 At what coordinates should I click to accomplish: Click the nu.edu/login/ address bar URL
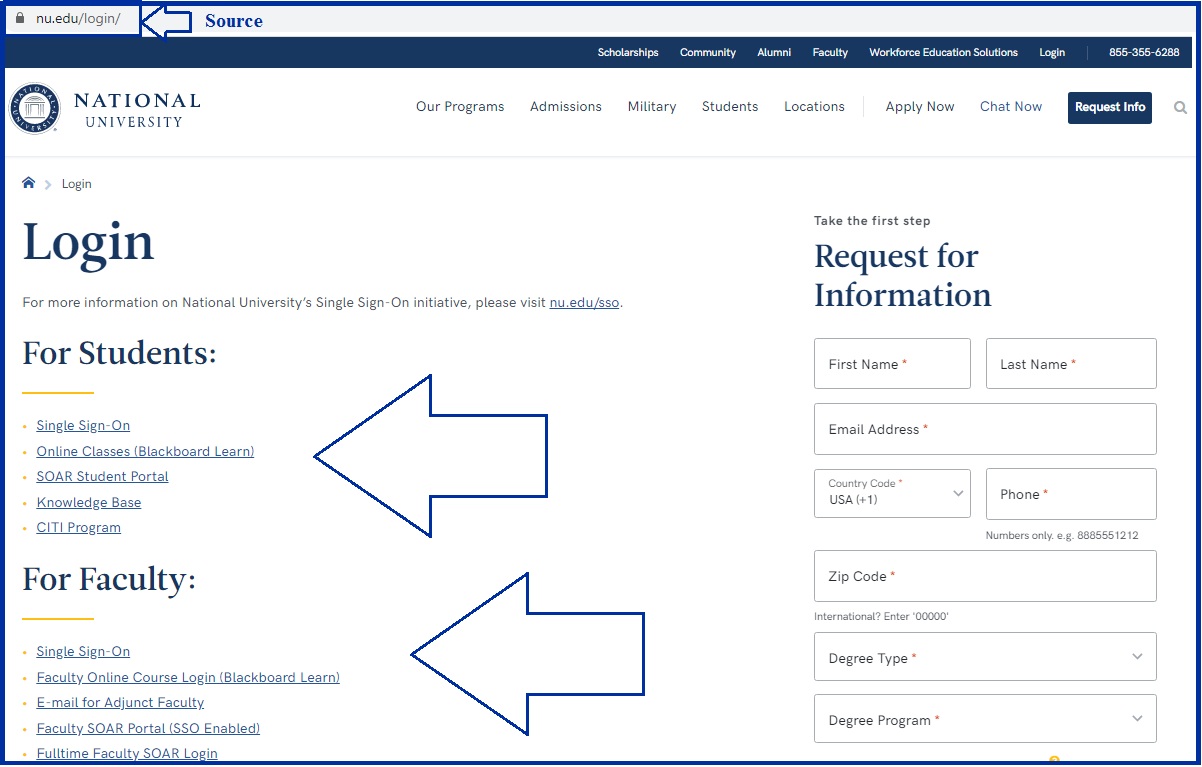78,19
